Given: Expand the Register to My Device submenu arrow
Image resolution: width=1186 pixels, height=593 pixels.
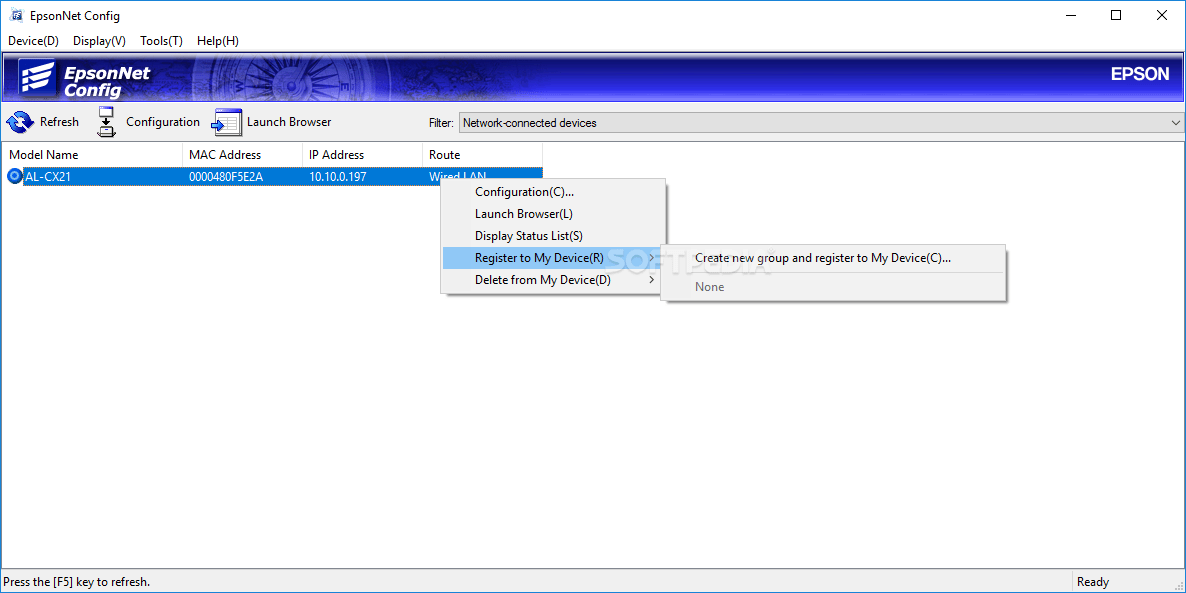Looking at the screenshot, I should point(652,258).
